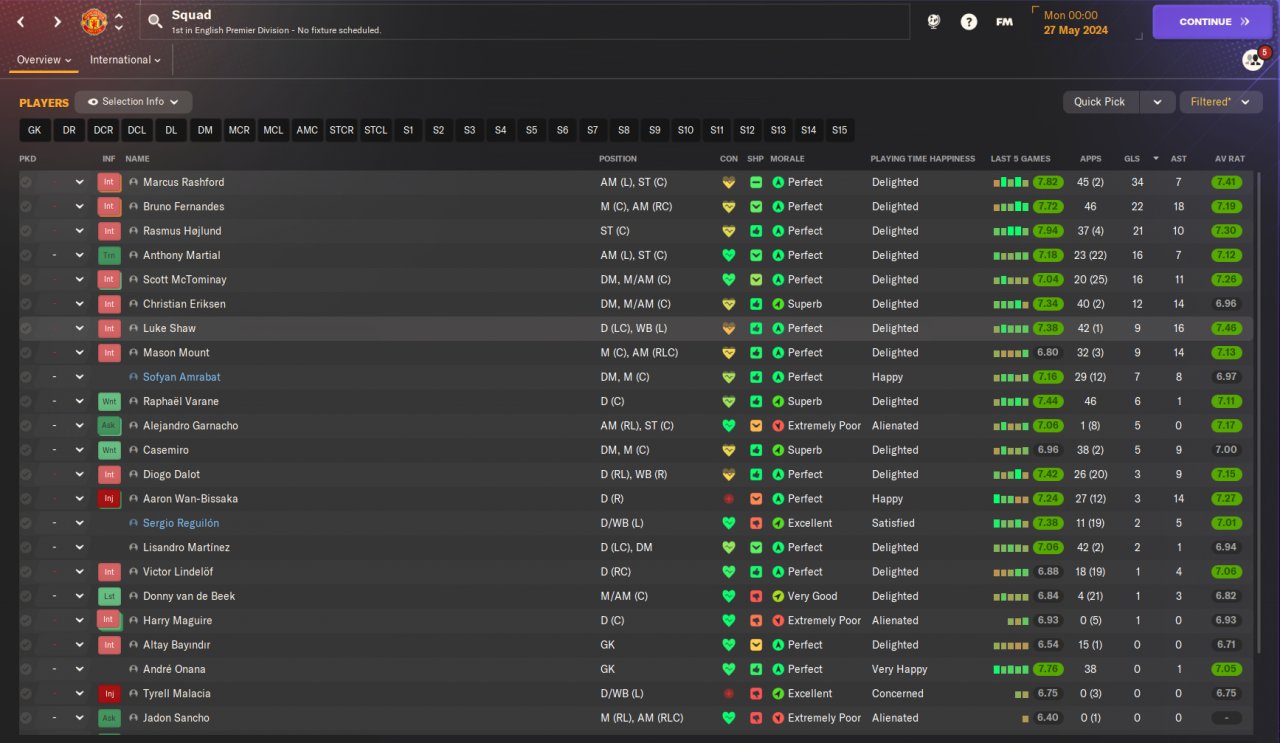1280x743 pixels.
Task: Open the Selection Info dropdown
Action: pos(134,102)
